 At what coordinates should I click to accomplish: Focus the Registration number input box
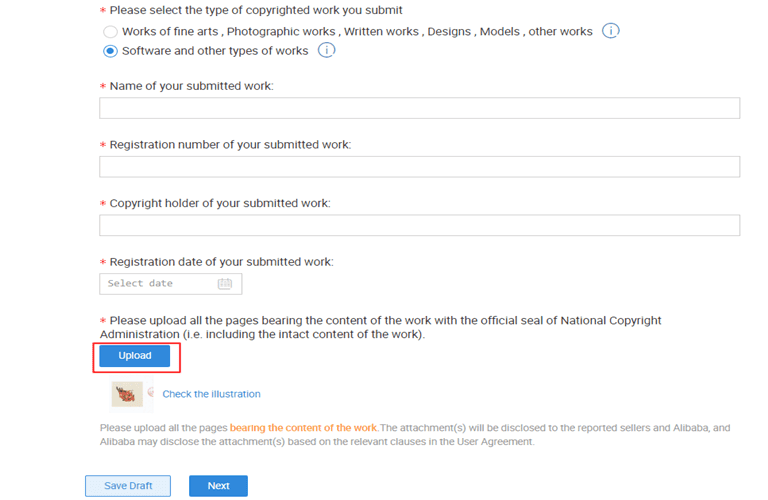click(419, 166)
